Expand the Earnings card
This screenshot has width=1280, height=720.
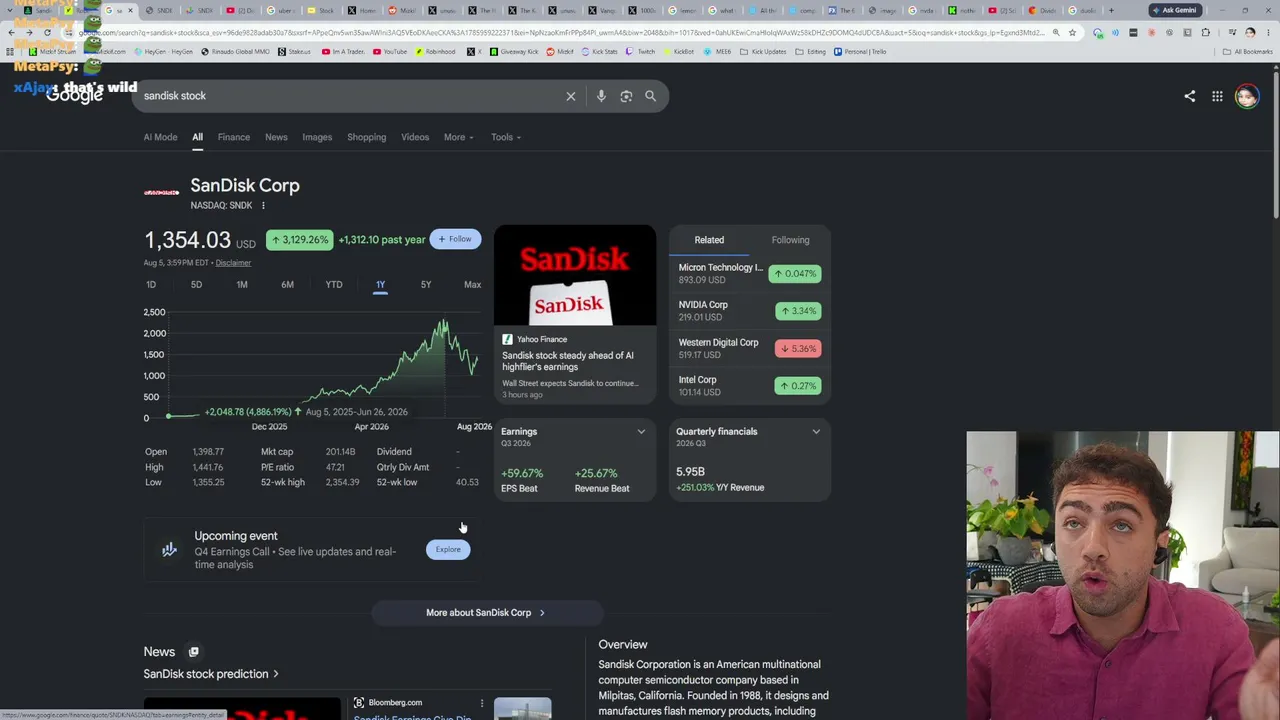[641, 432]
